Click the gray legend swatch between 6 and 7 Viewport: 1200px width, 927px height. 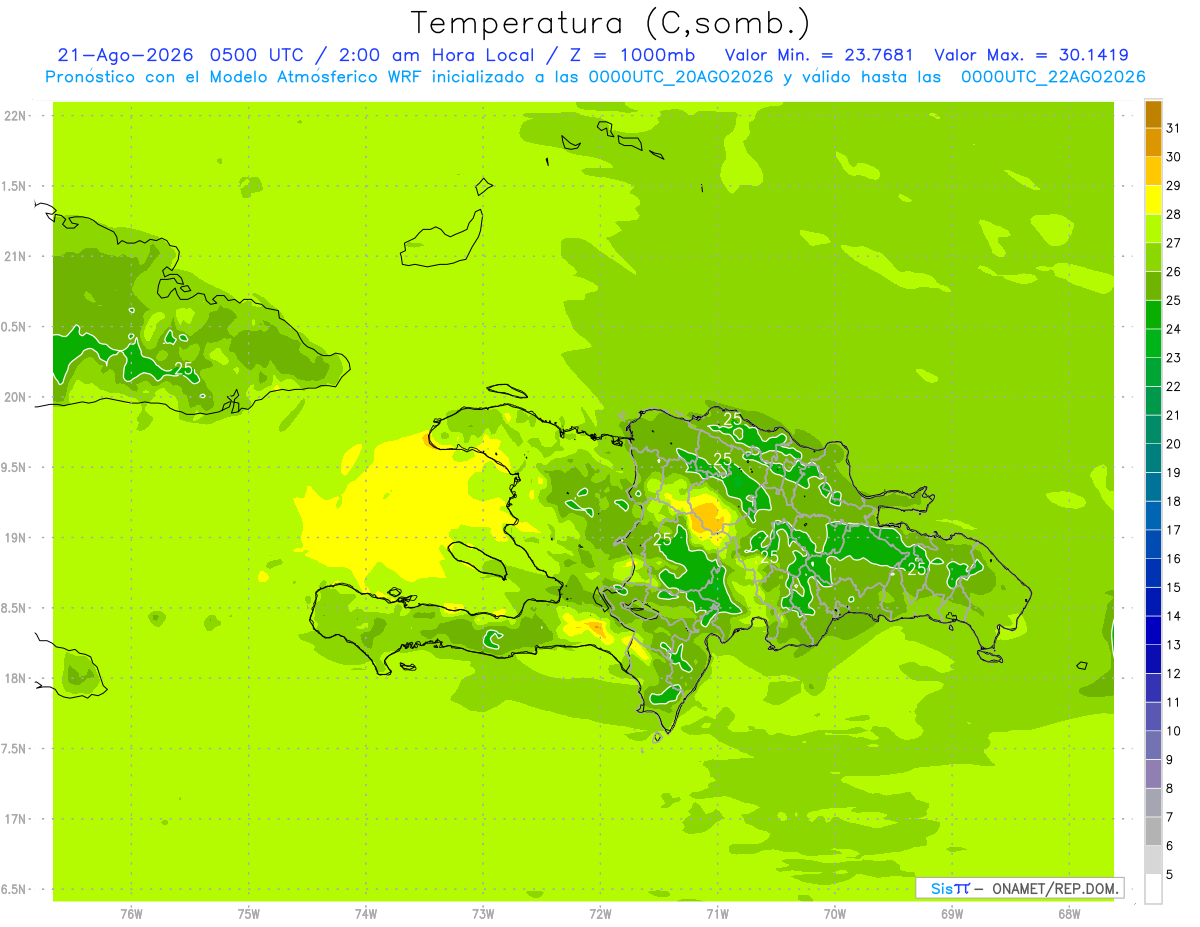[x=1153, y=831]
